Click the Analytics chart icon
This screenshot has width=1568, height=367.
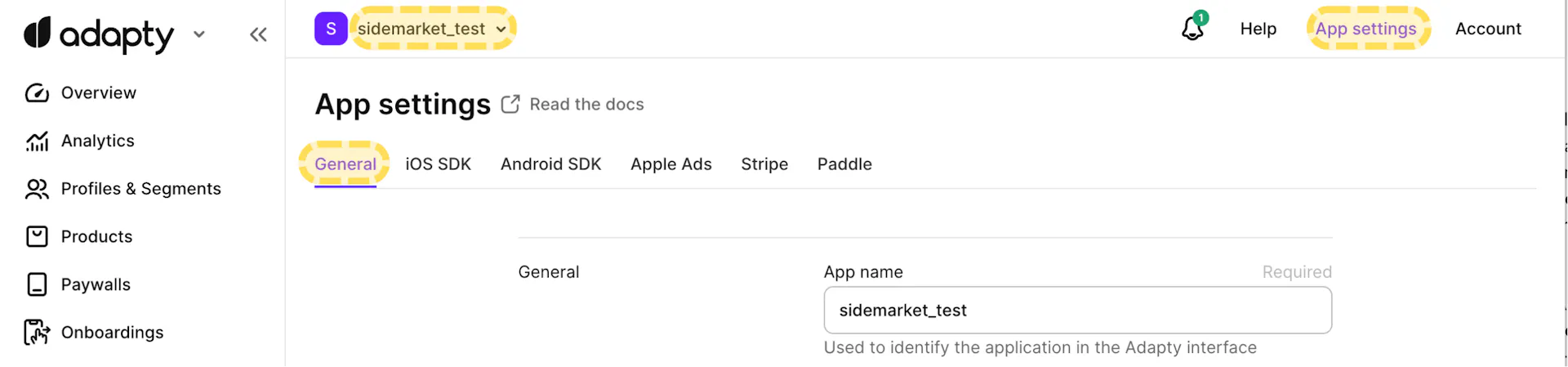coord(37,141)
